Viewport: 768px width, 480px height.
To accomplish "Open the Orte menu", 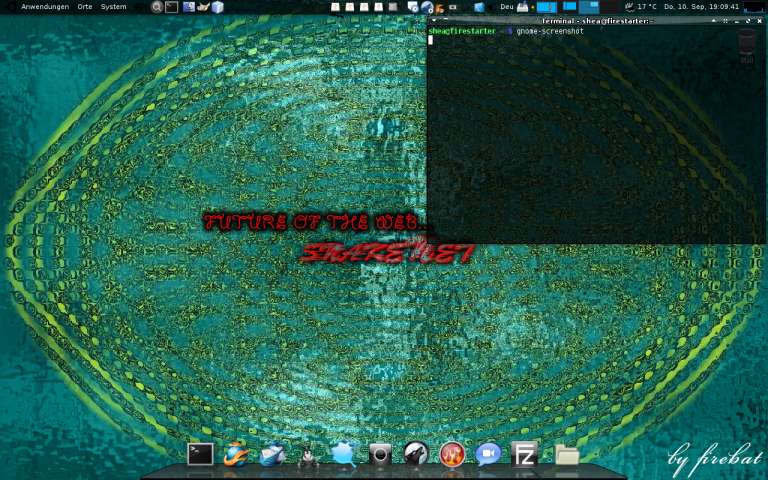I will 85,7.
